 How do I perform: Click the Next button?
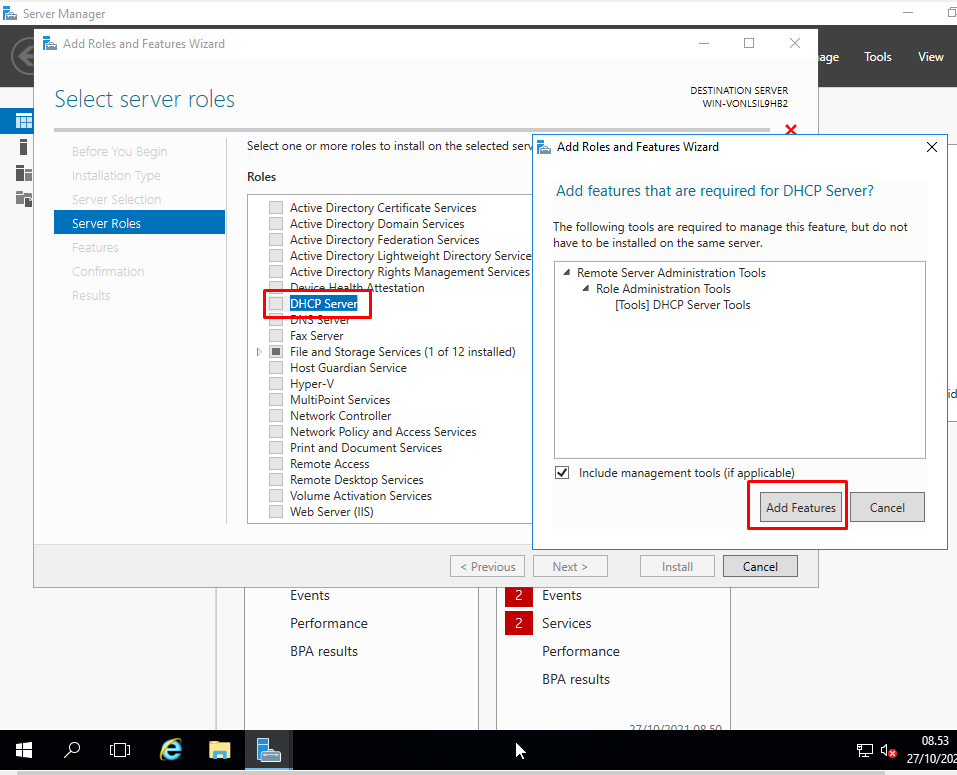pyautogui.click(x=570, y=566)
